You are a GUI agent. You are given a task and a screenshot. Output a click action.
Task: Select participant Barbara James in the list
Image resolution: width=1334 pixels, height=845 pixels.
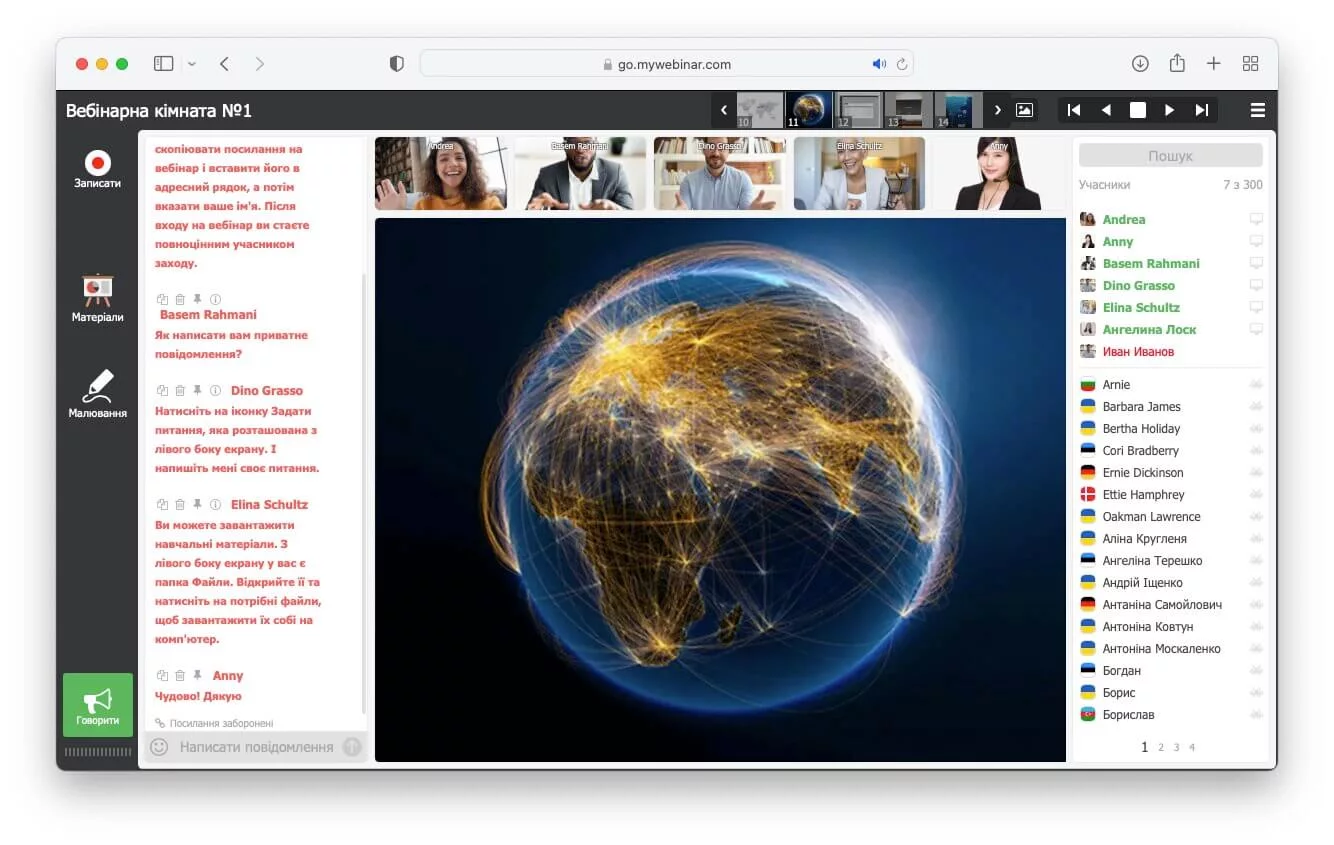(1141, 407)
